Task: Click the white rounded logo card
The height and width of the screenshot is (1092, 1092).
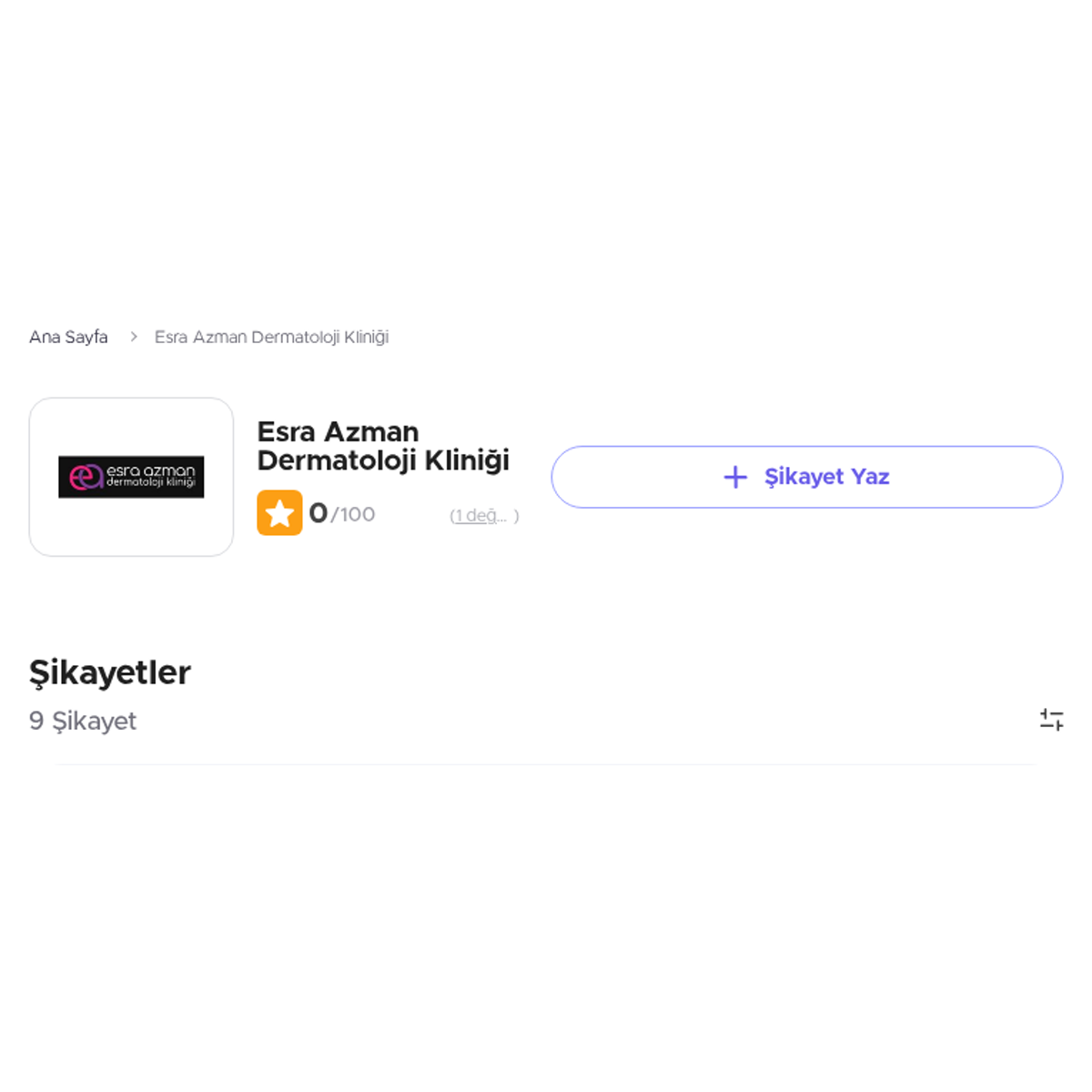Action: (x=131, y=477)
